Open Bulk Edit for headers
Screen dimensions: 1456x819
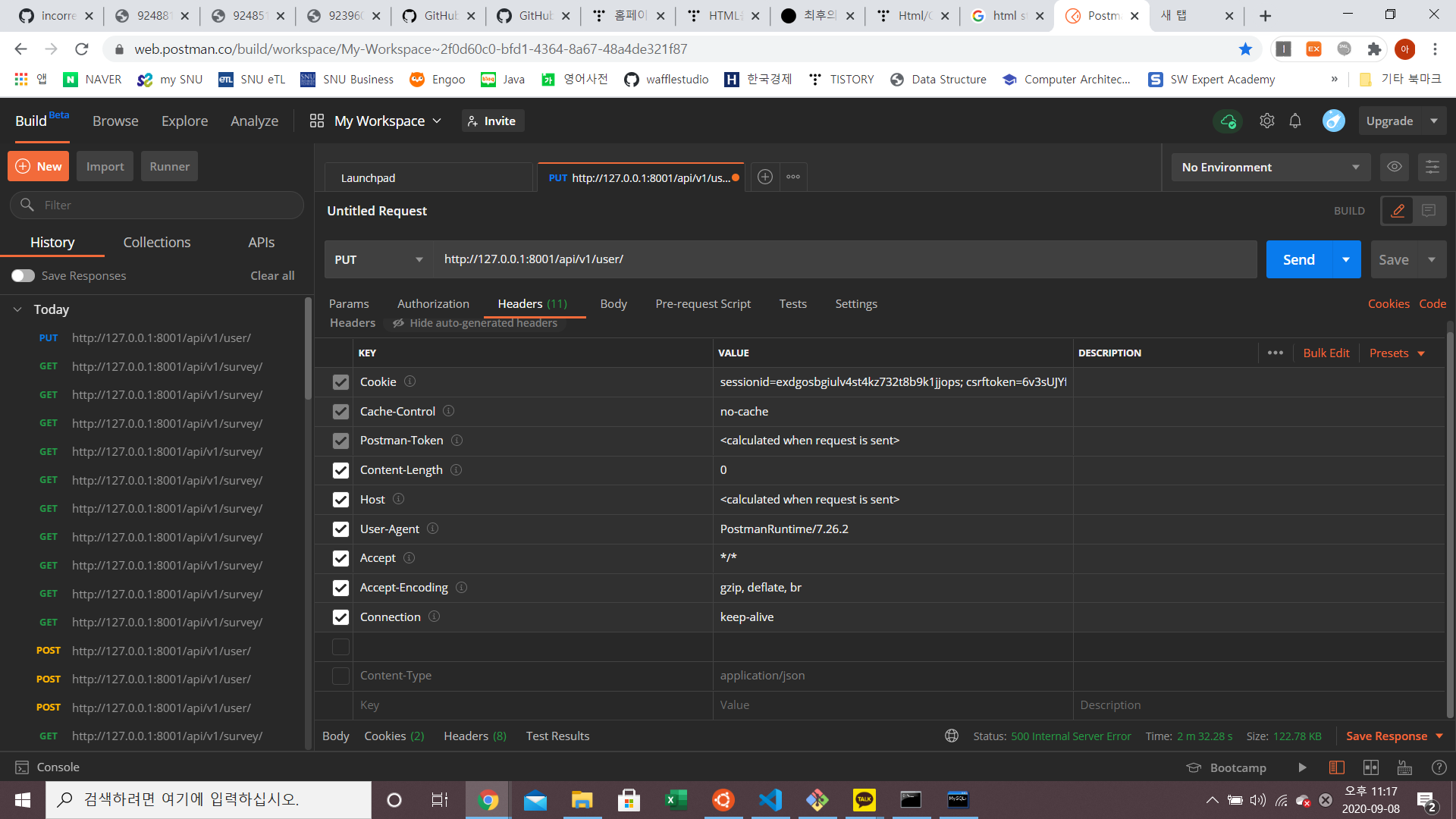tap(1326, 353)
